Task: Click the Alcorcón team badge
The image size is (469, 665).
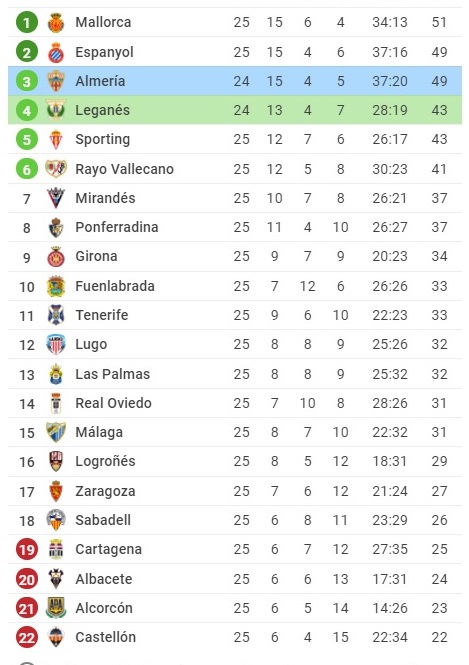Action: [56, 608]
